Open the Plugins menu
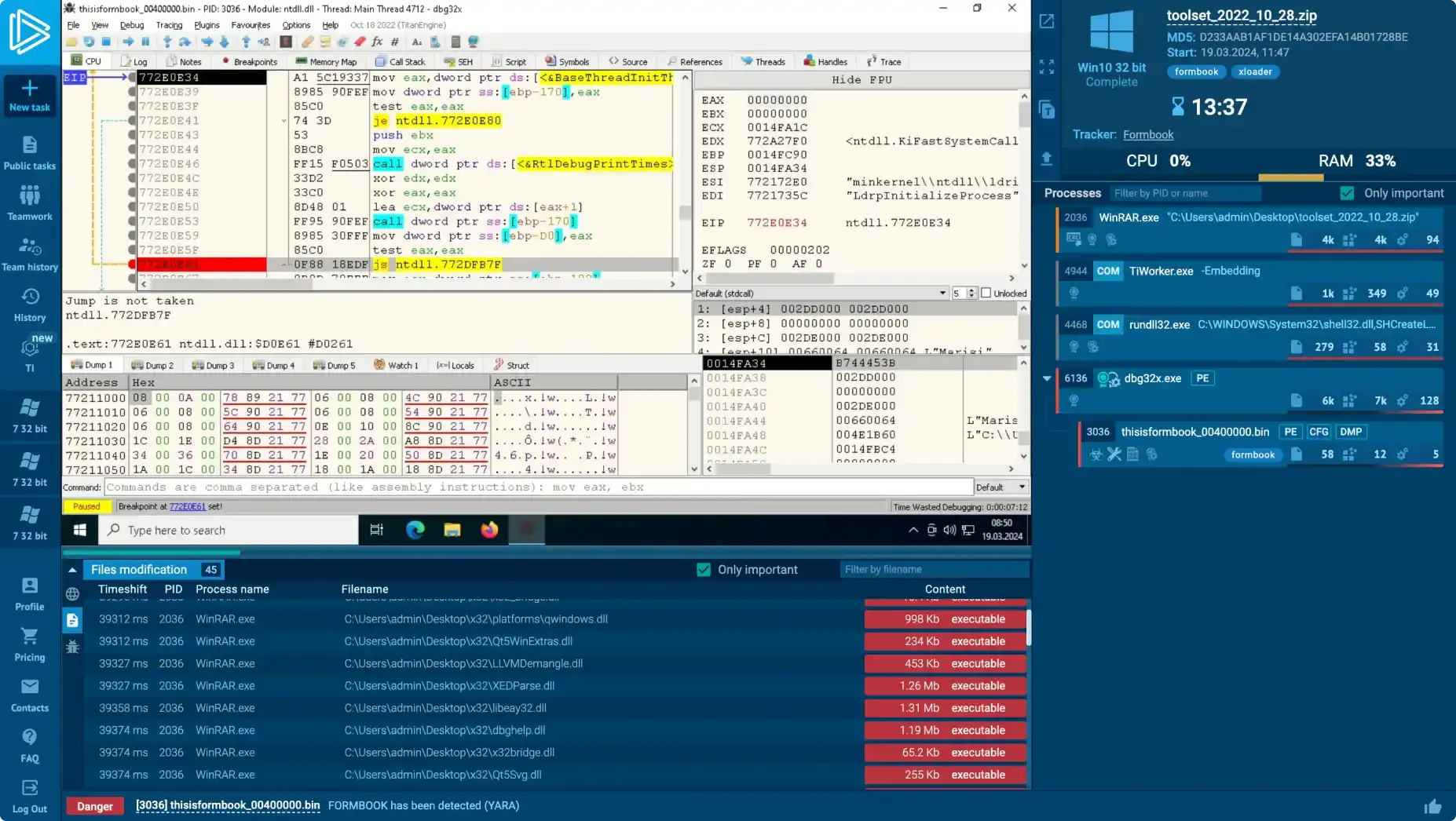This screenshot has width=1456, height=821. pos(207,25)
